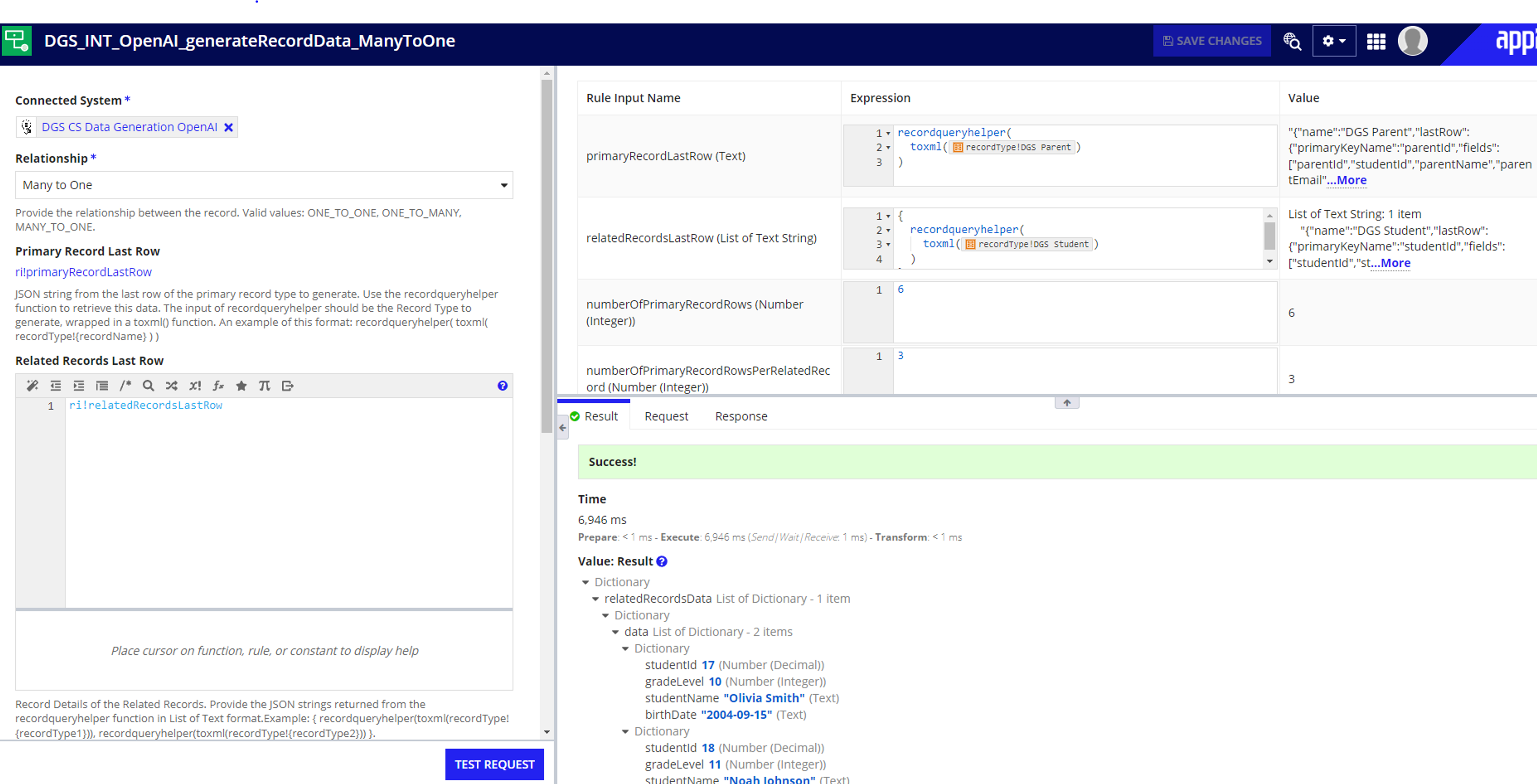Image resolution: width=1537 pixels, height=784 pixels.
Task: Click the fx function toolbar icon
Action: [x=219, y=386]
